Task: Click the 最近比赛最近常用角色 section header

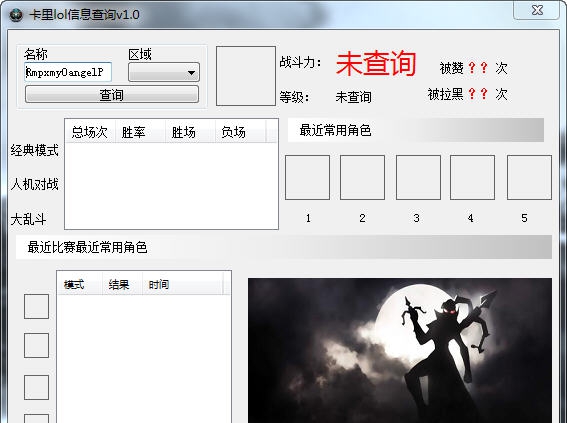Action: (284, 247)
